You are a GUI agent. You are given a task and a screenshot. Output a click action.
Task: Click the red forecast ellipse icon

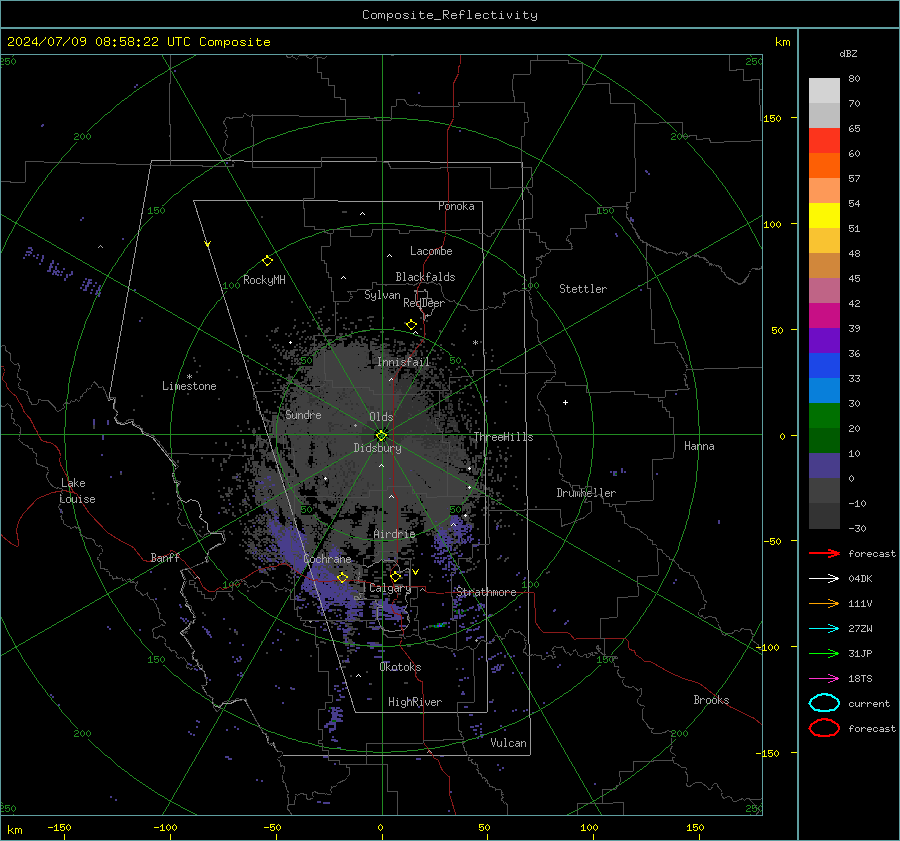824,728
